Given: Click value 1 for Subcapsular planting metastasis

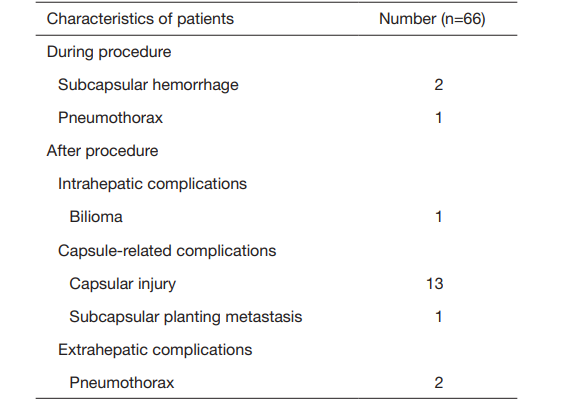Looking at the screenshot, I should [439, 317].
